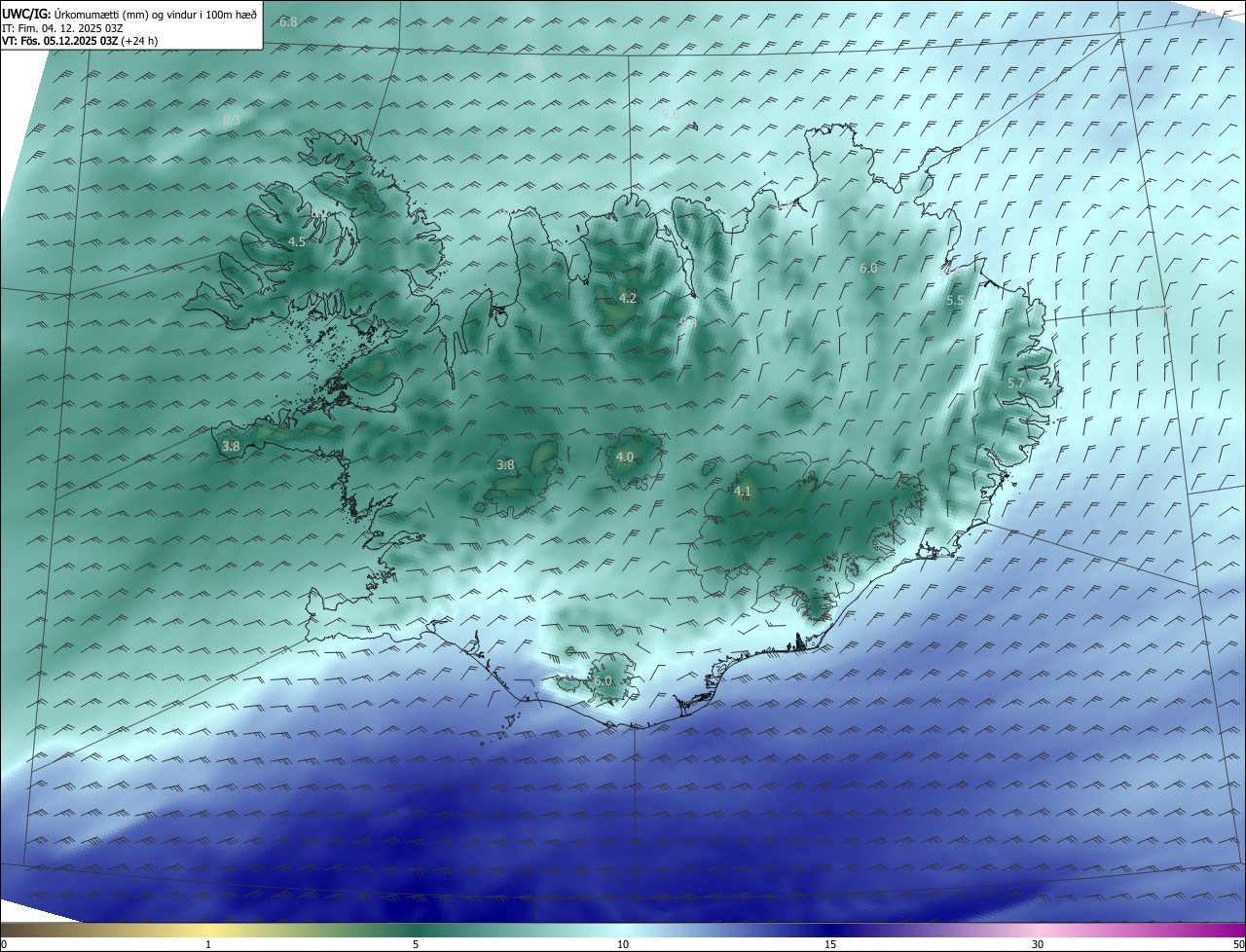Click the initial time line "IT: Fim. 04. 12. 2025 03Z"
This screenshot has width=1246, height=952.
(62, 28)
